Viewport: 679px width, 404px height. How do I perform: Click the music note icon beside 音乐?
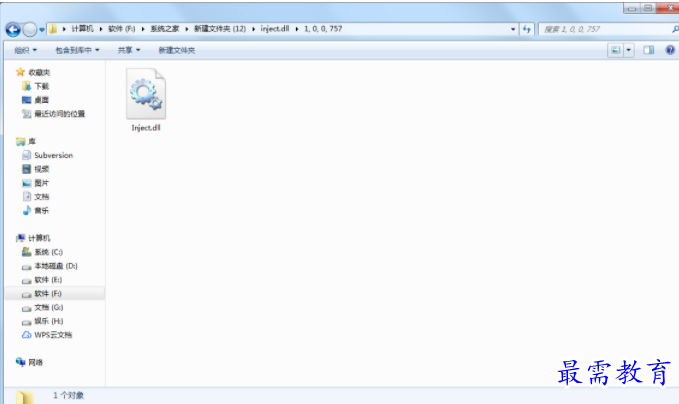point(27,210)
